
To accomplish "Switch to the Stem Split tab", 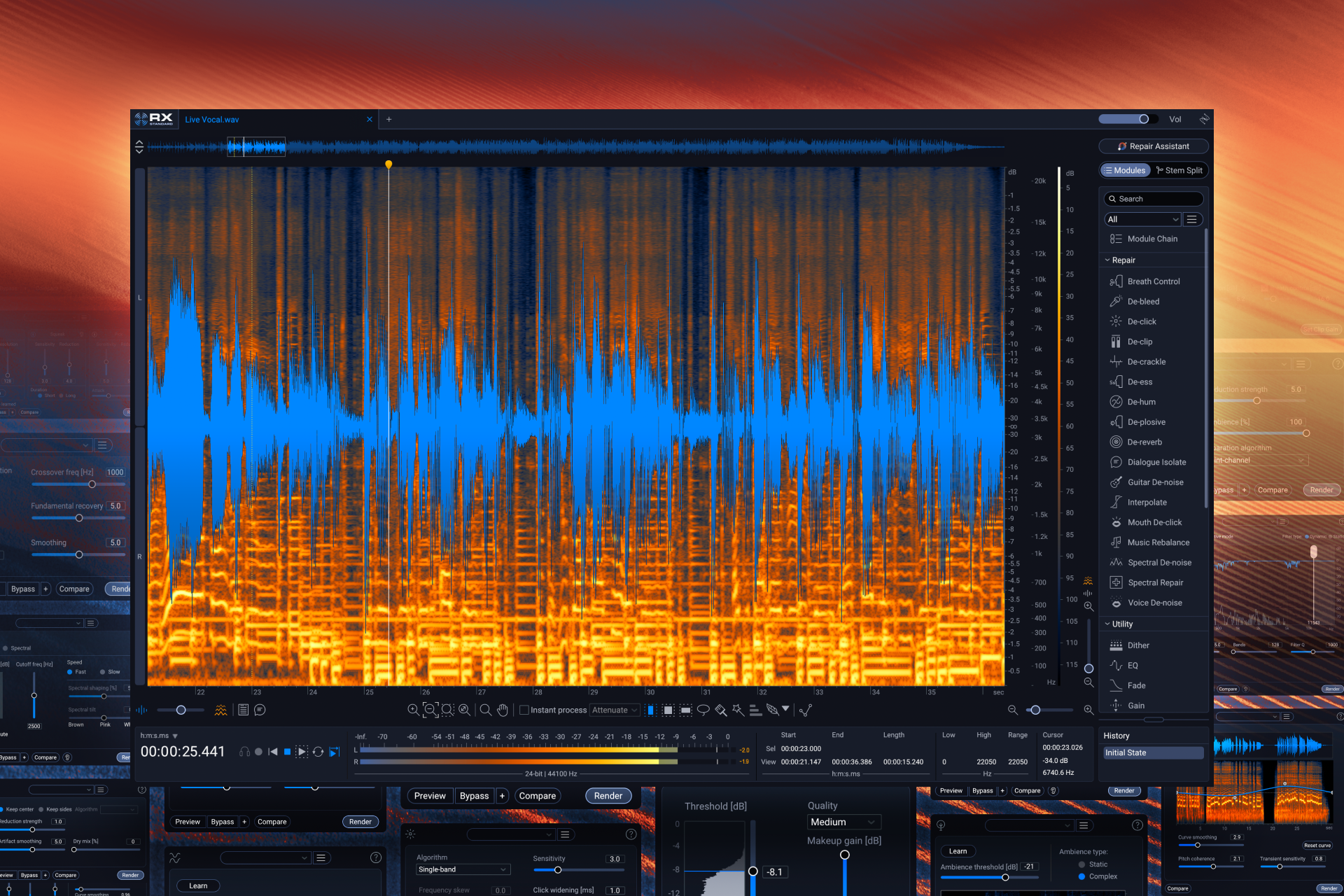I will [x=1179, y=170].
